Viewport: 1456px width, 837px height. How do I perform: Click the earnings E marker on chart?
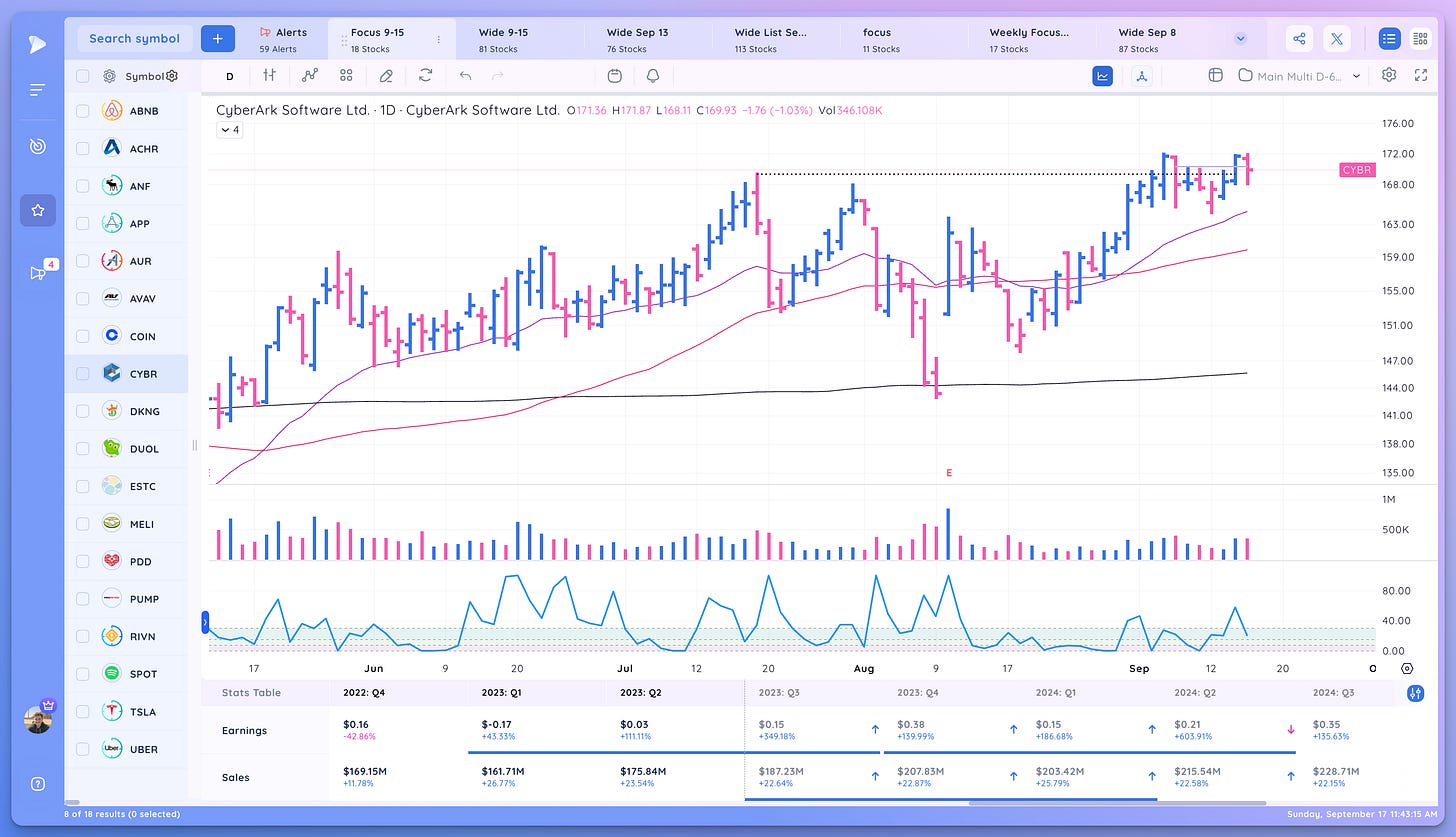[x=948, y=472]
